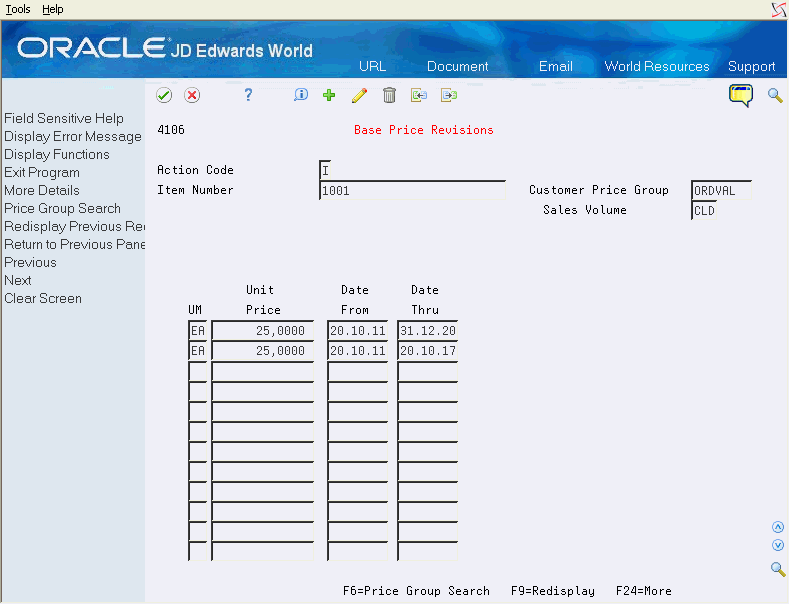Open the Email header link

pyautogui.click(x=556, y=66)
